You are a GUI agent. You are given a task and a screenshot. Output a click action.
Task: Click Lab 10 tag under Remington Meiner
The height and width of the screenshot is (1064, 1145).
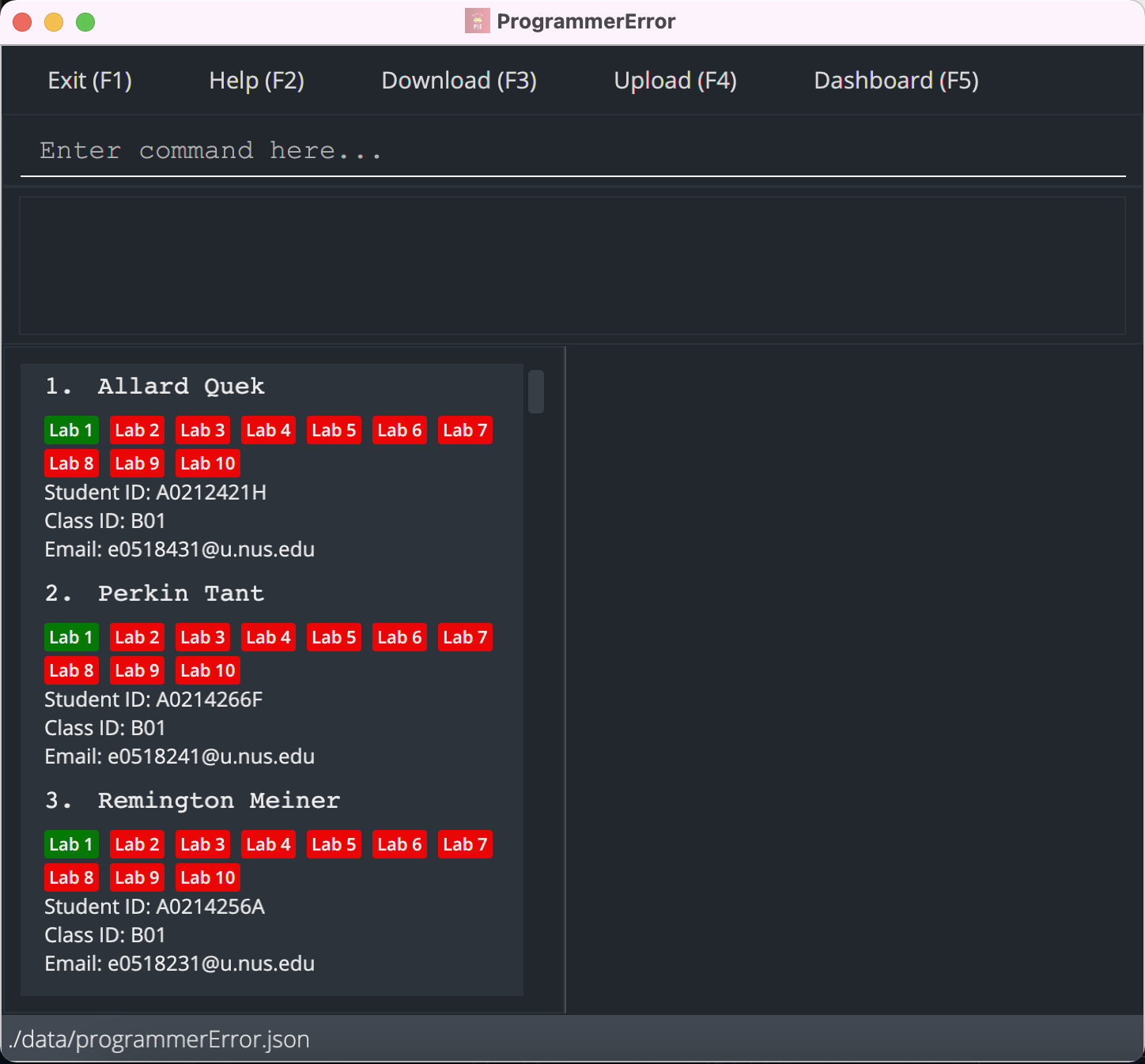click(x=207, y=877)
